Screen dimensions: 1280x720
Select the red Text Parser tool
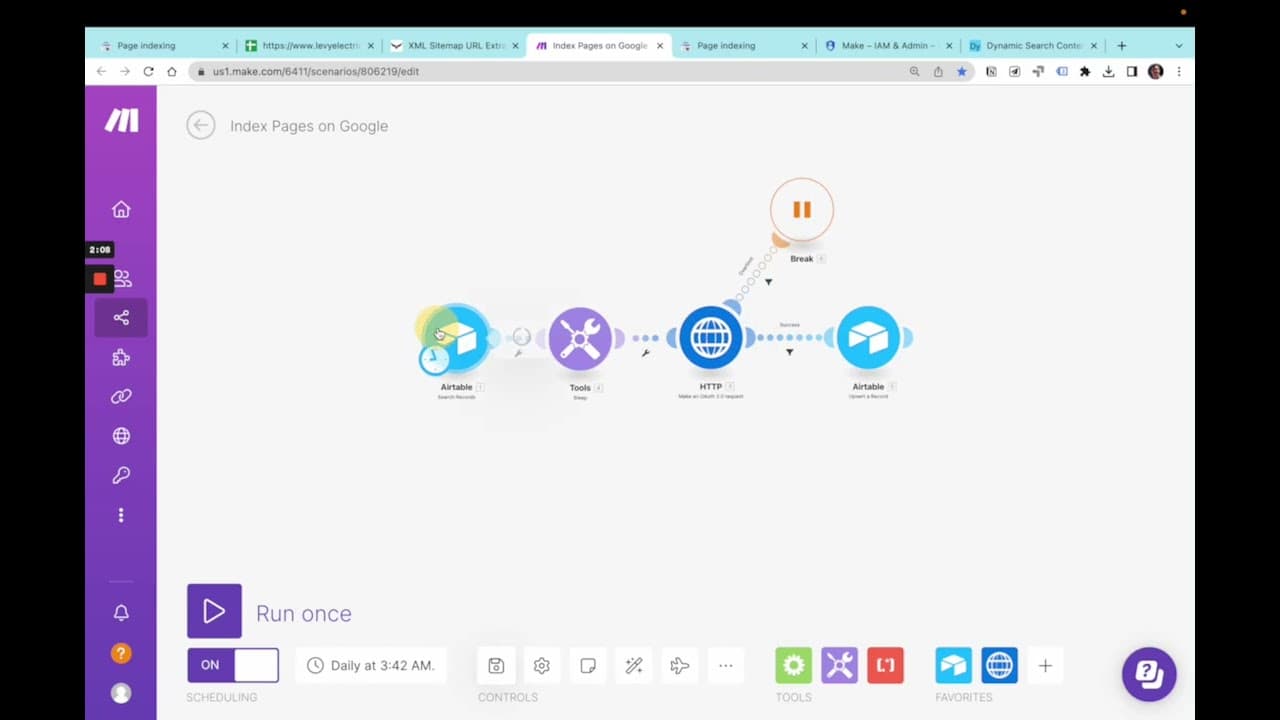(885, 665)
